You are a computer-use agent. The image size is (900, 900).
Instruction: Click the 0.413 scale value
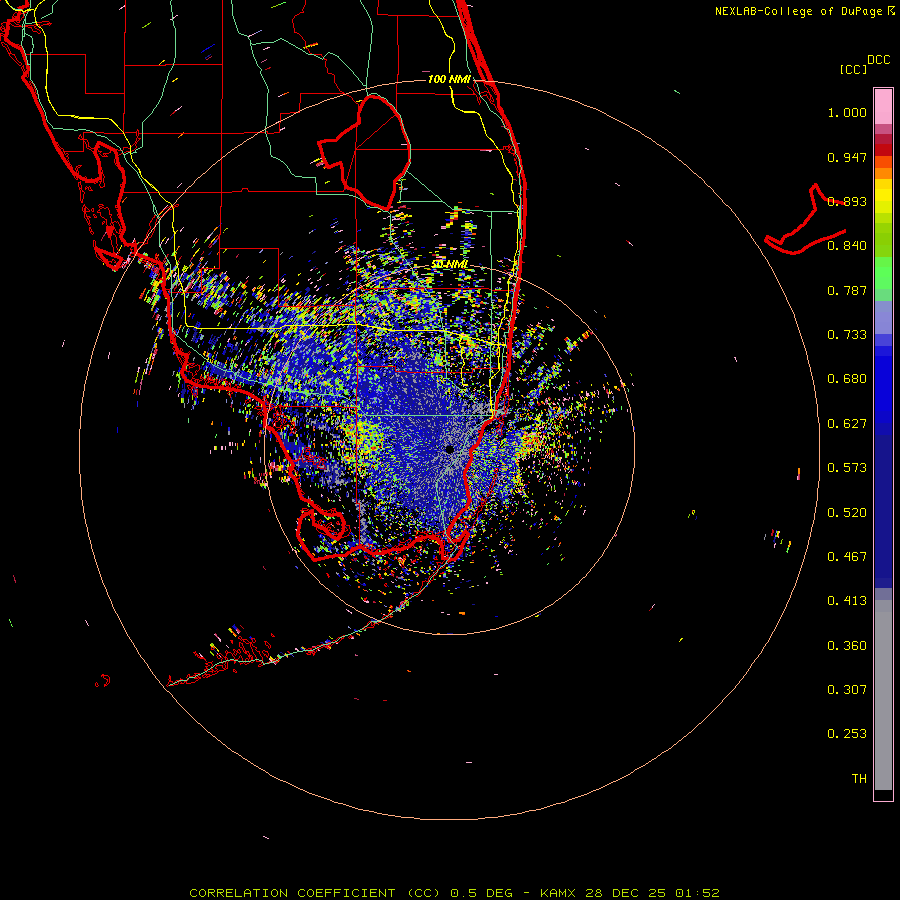847,601
